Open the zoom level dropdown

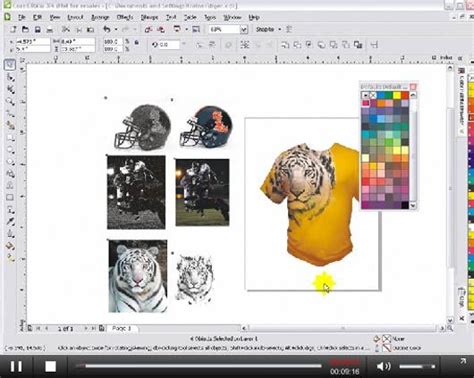(244, 30)
